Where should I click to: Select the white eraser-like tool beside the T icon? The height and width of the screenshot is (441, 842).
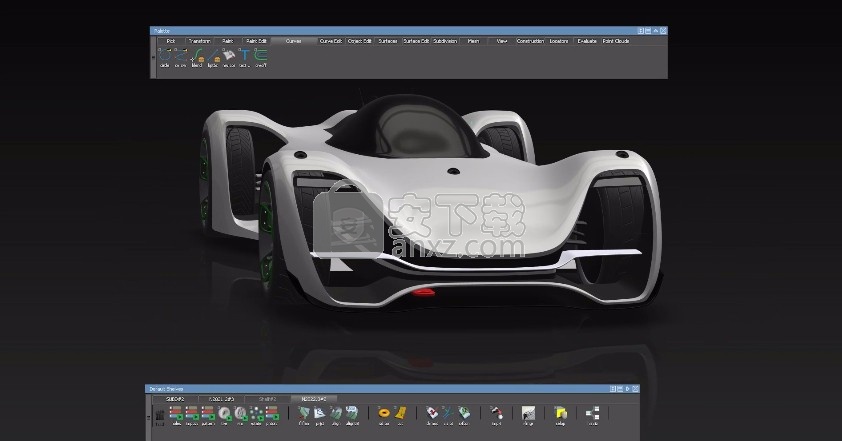(x=229, y=55)
